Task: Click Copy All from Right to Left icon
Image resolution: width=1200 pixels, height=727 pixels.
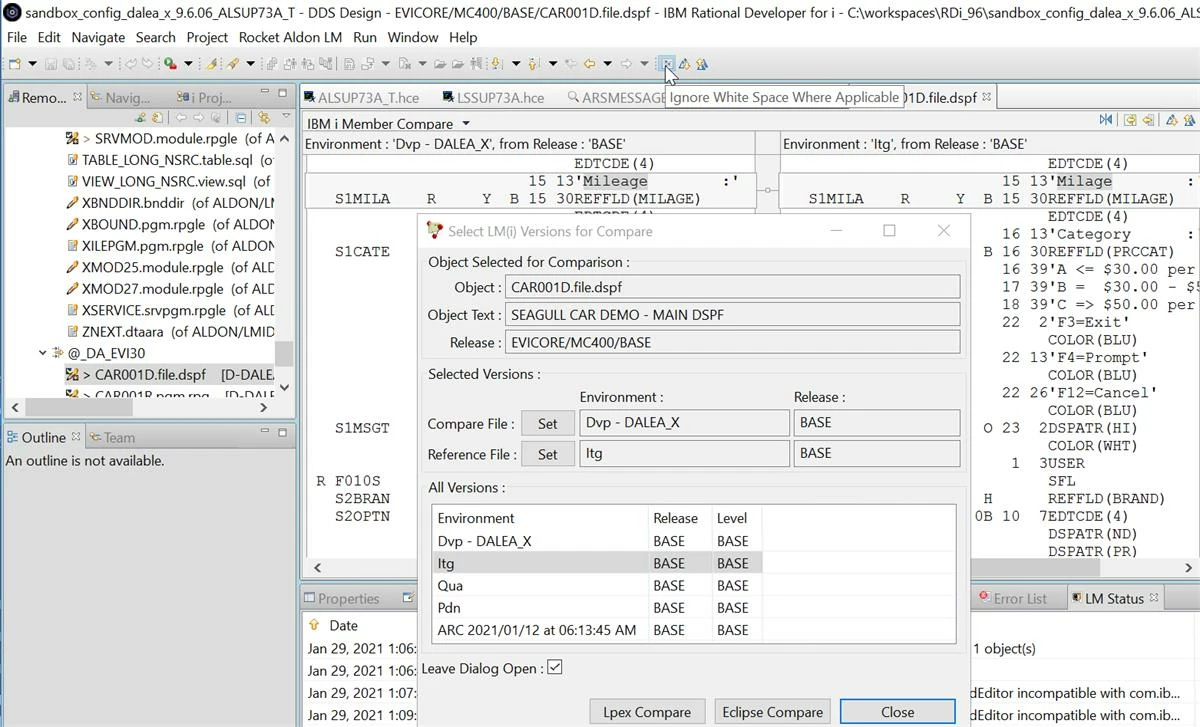Action: 1148,120
